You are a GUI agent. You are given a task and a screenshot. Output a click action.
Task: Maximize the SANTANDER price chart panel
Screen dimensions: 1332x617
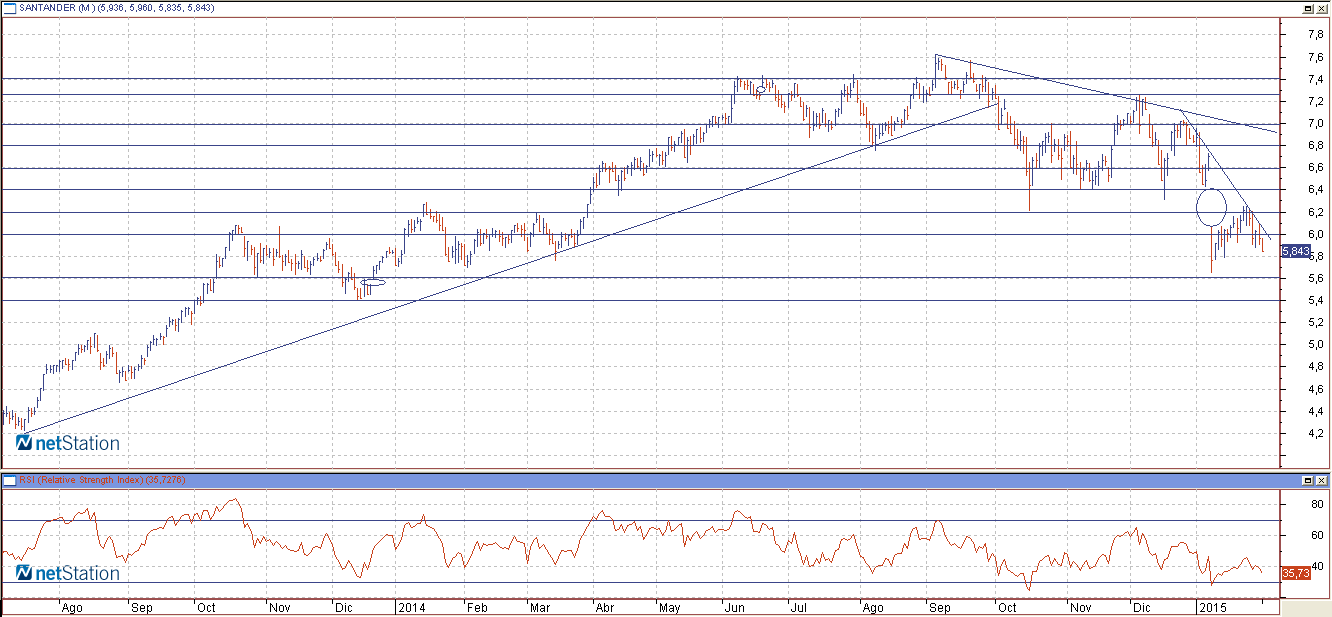click(x=1308, y=7)
